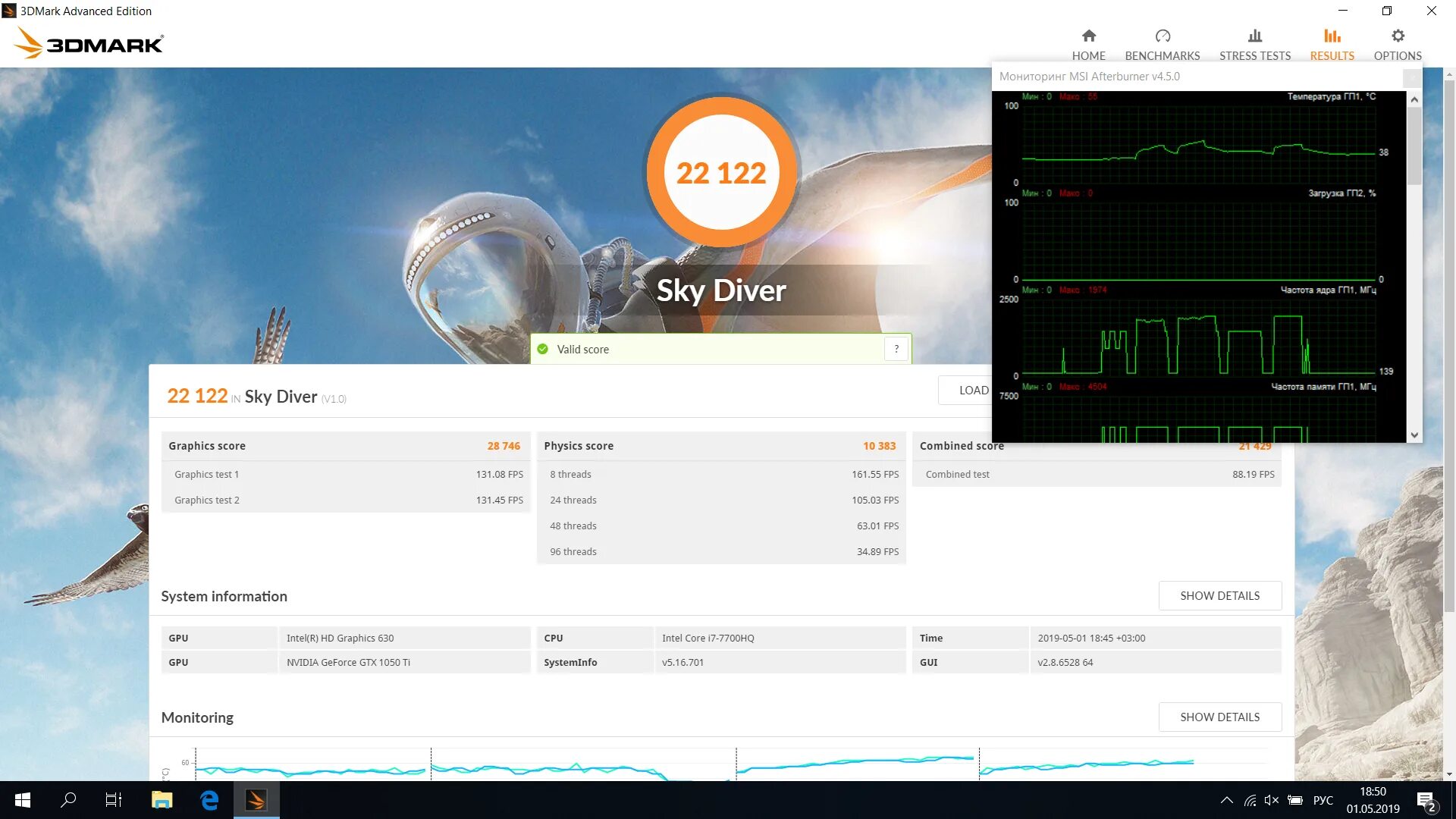This screenshot has width=1456, height=819.
Task: Click the network tray icon
Action: coord(1250,800)
